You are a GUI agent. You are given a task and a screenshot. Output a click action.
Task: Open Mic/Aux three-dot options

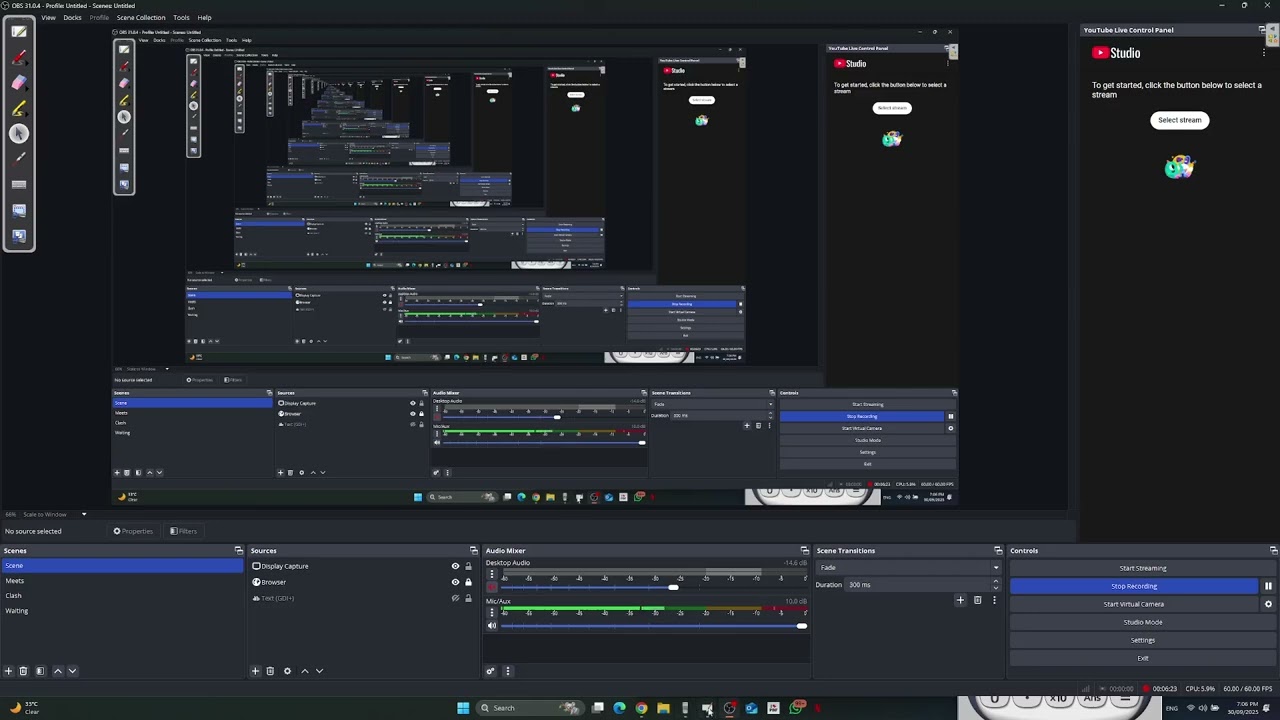tap(491, 612)
